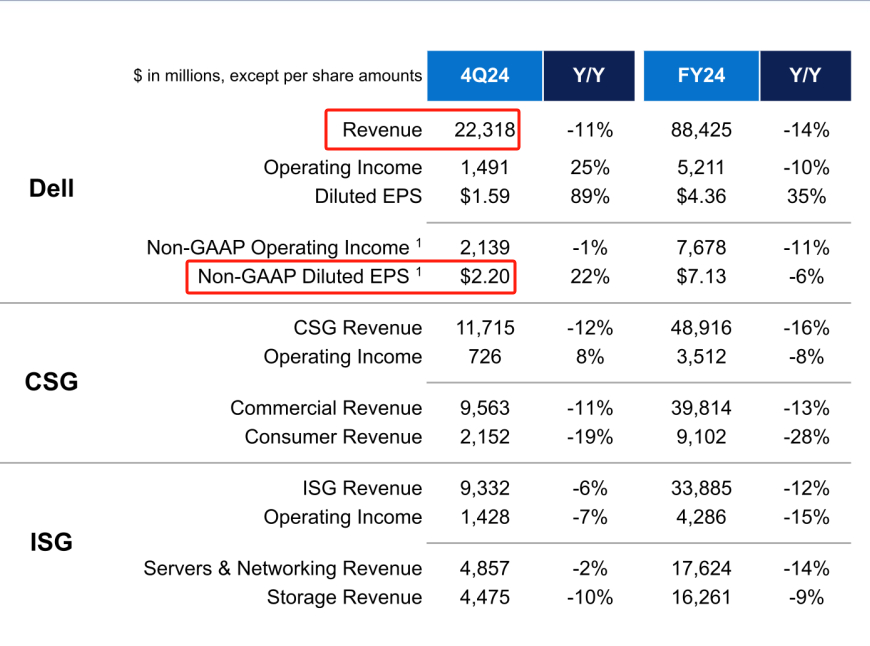Click the Y/Y header next to FY24
The width and height of the screenshot is (870, 646).
[x=805, y=75]
